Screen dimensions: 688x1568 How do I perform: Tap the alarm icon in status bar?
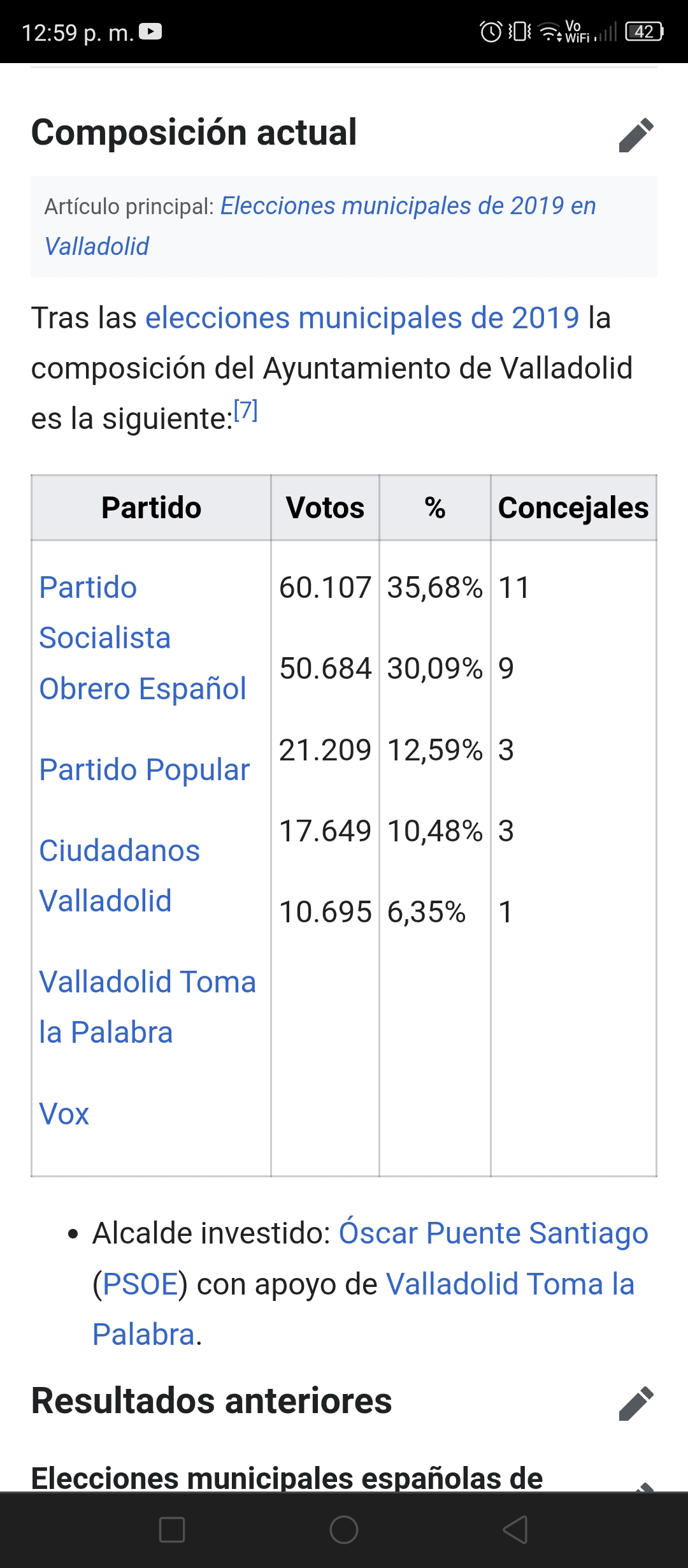491,31
